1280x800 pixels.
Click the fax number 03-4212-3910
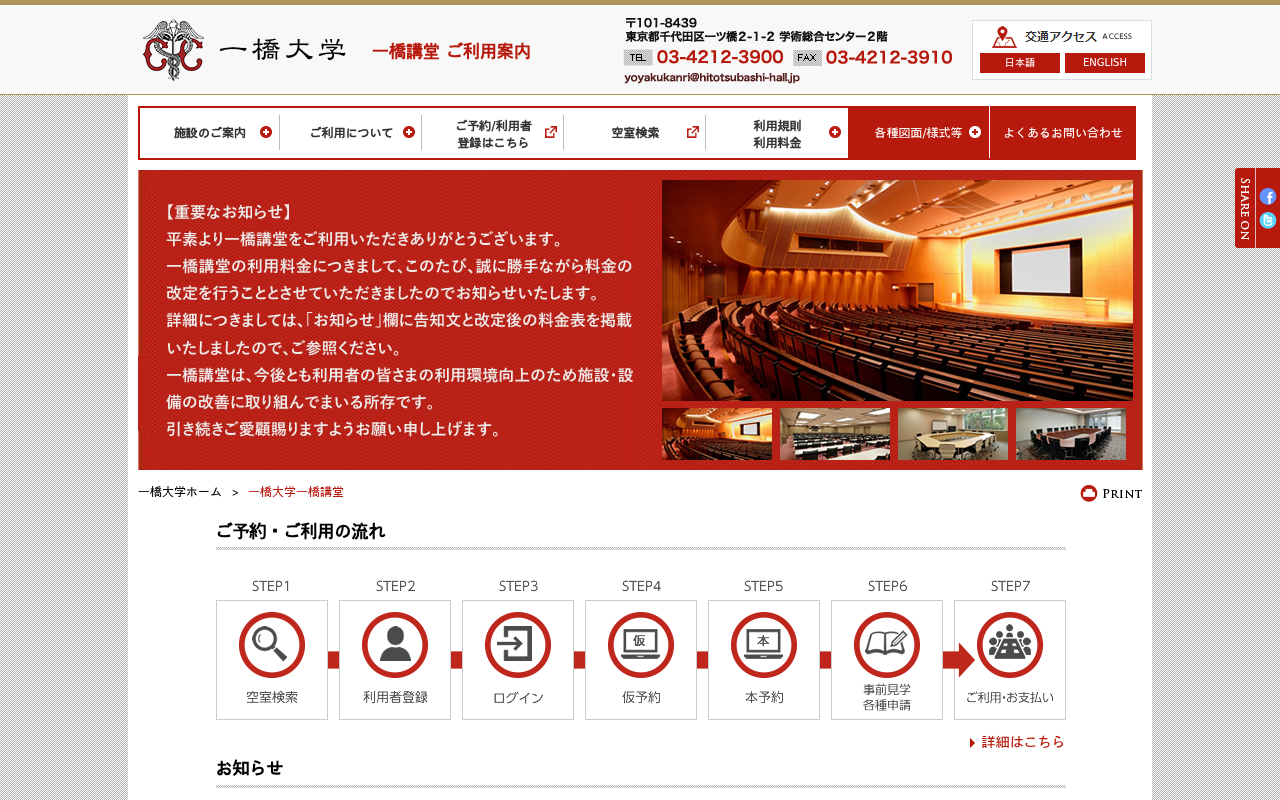point(889,57)
